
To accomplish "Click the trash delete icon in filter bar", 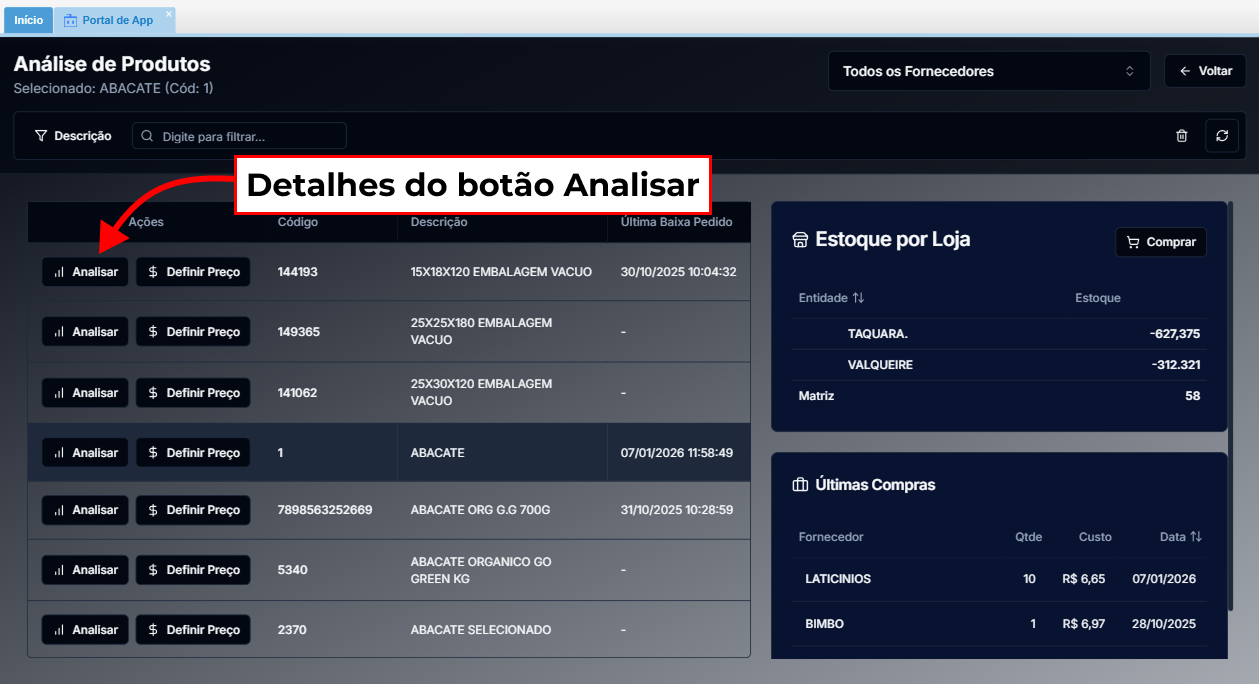I will pos(1181,136).
